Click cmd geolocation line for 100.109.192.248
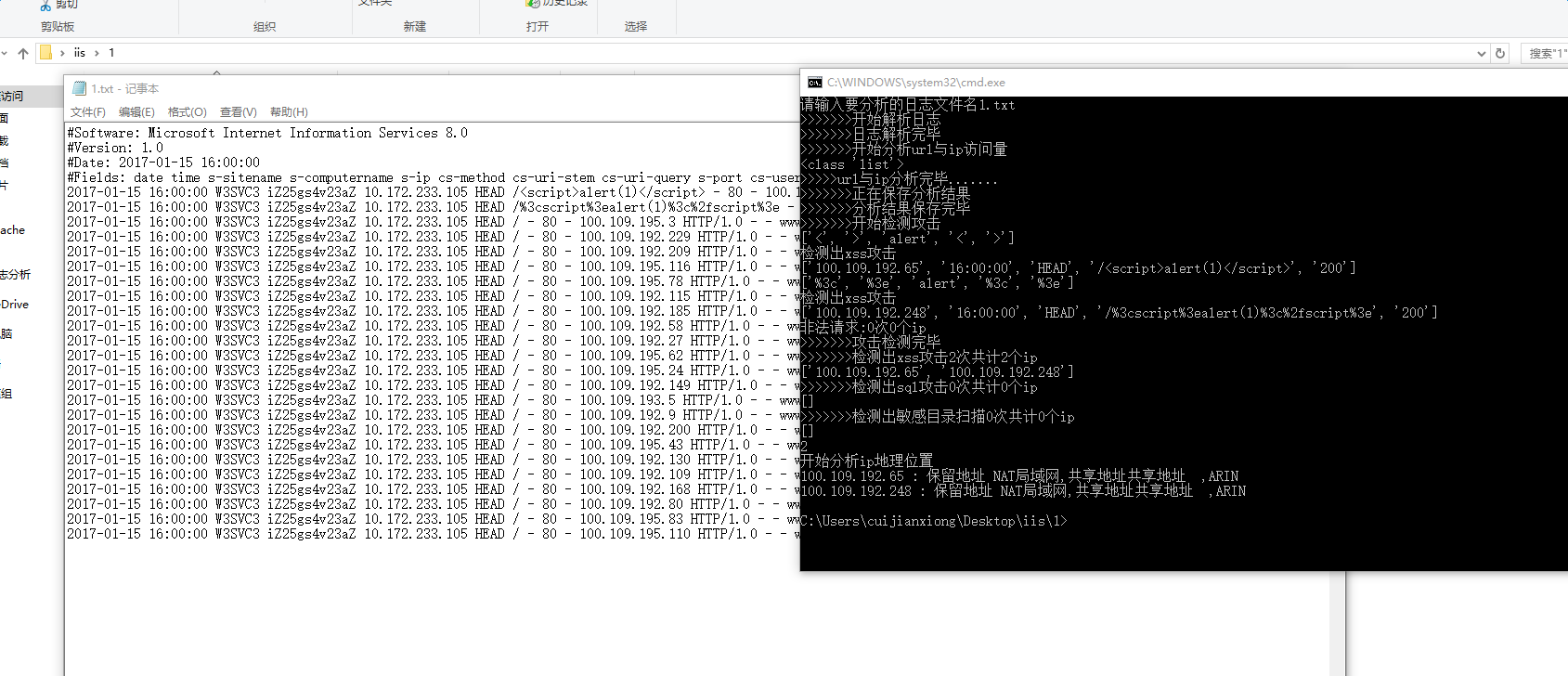 point(1023,491)
